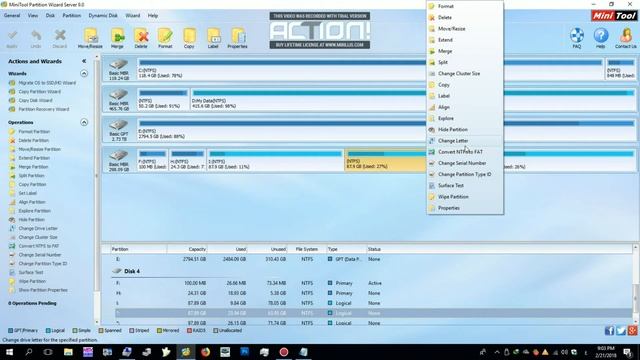Screen dimensions: 640x360
Task: Launch Partition Recovery Wizard
Action: tap(44, 109)
